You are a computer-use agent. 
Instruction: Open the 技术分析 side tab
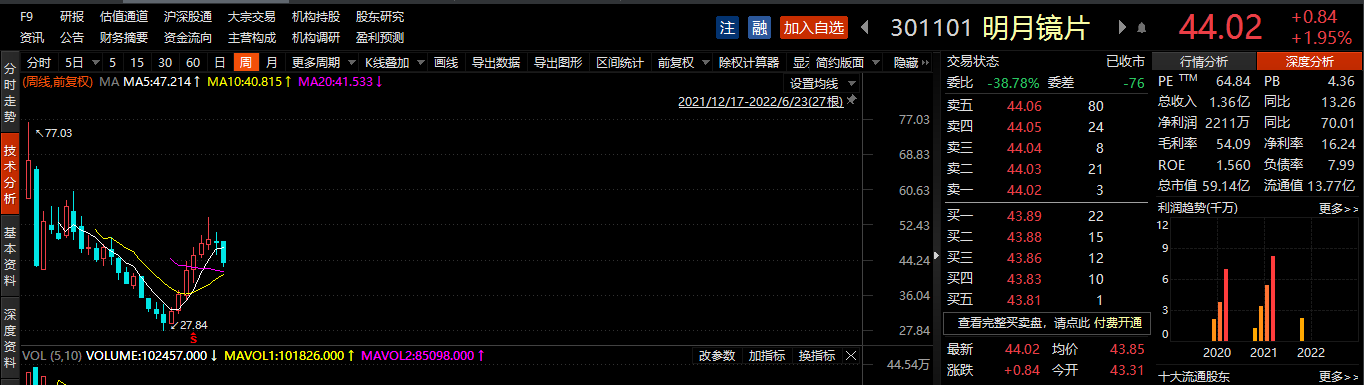tap(10, 176)
